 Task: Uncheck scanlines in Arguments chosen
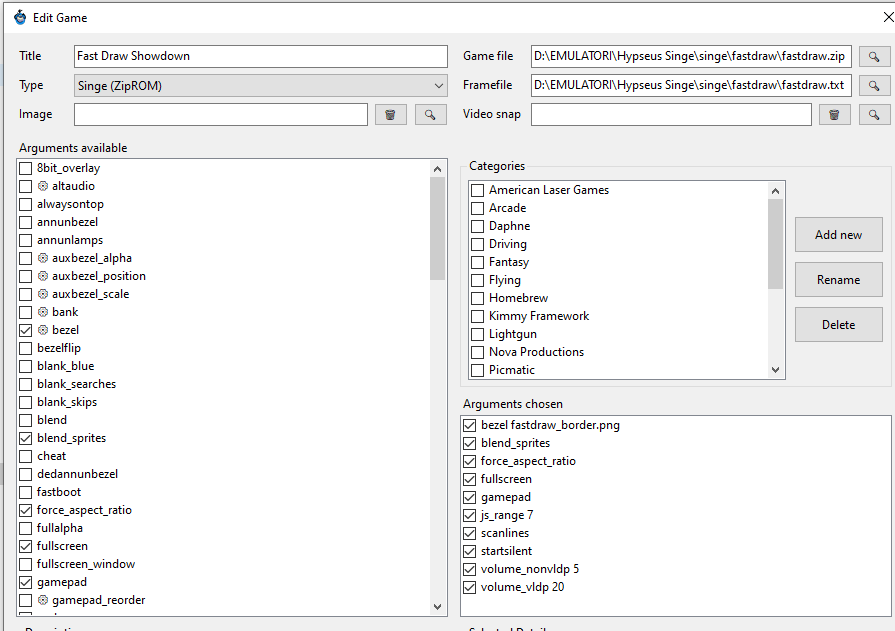click(x=470, y=533)
